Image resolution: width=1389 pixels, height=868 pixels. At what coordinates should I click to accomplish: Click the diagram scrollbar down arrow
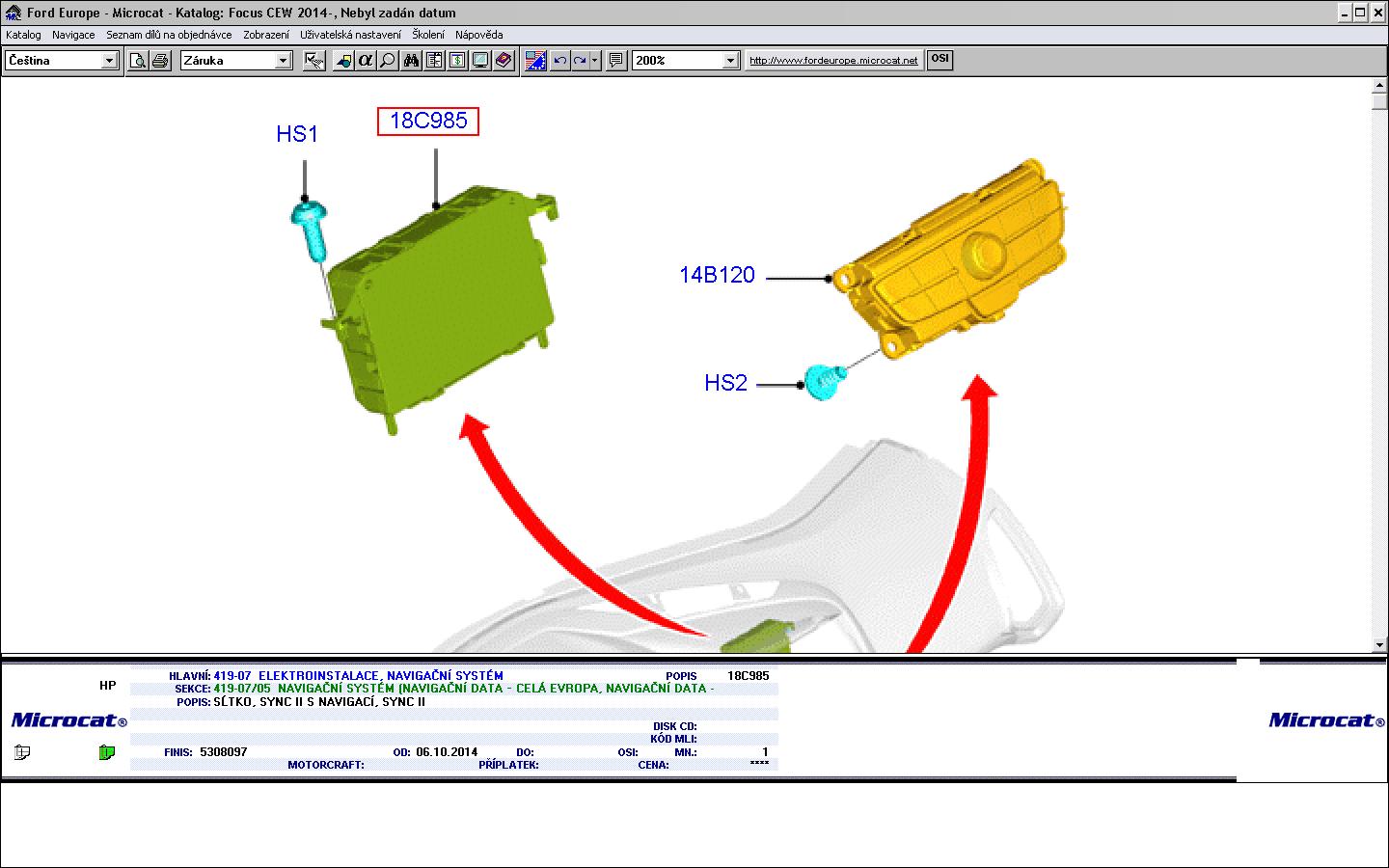point(1379,644)
